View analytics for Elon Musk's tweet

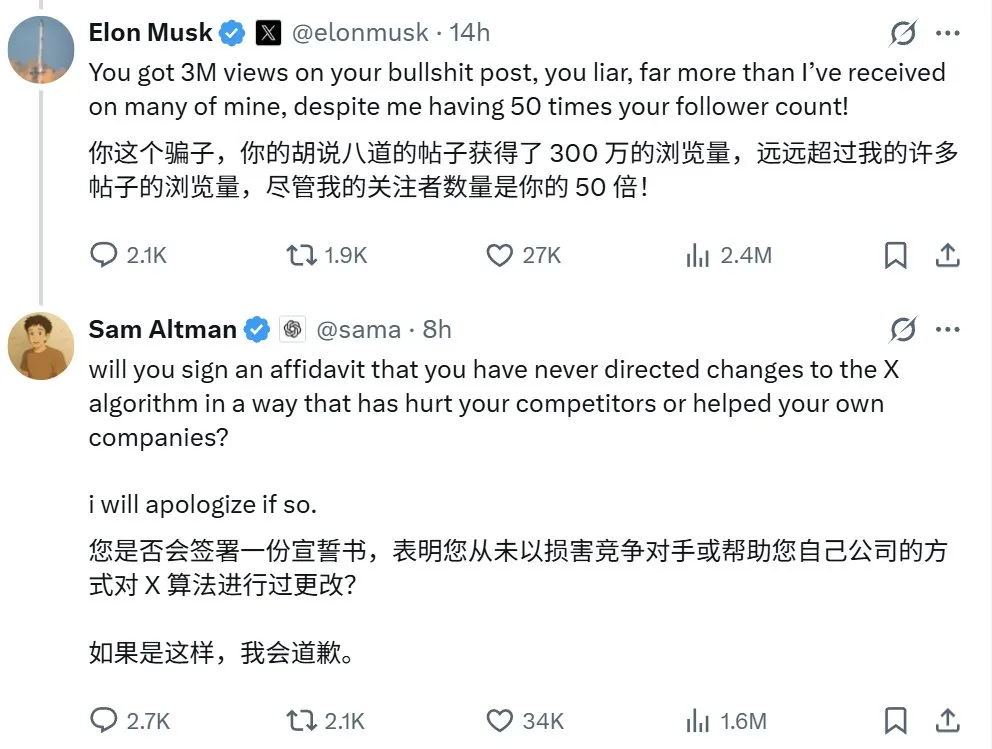696,255
